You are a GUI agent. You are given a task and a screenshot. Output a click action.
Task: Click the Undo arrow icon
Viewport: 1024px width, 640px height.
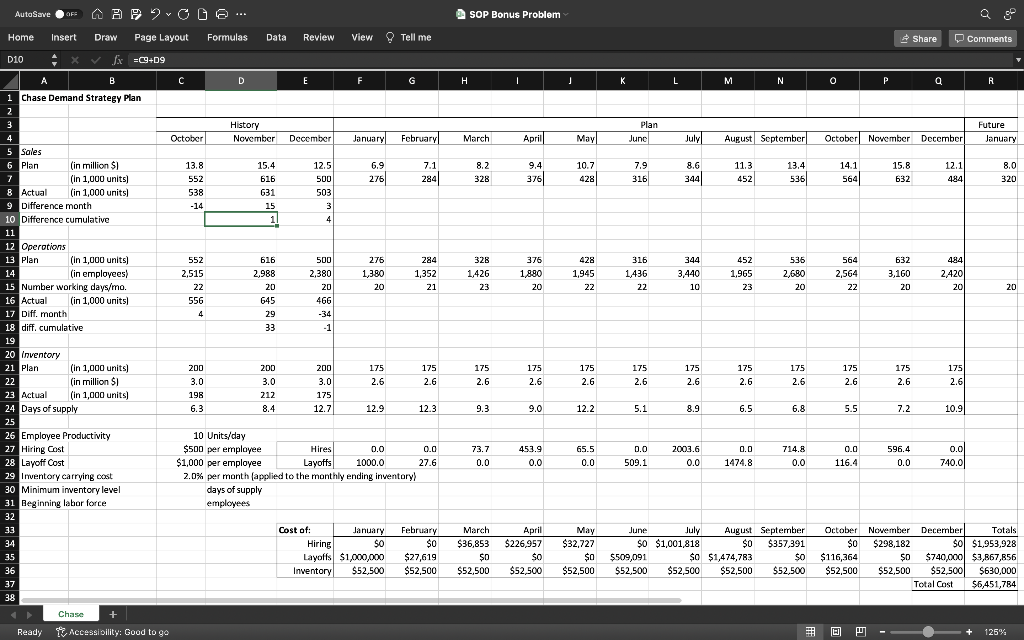pyautogui.click(x=155, y=14)
